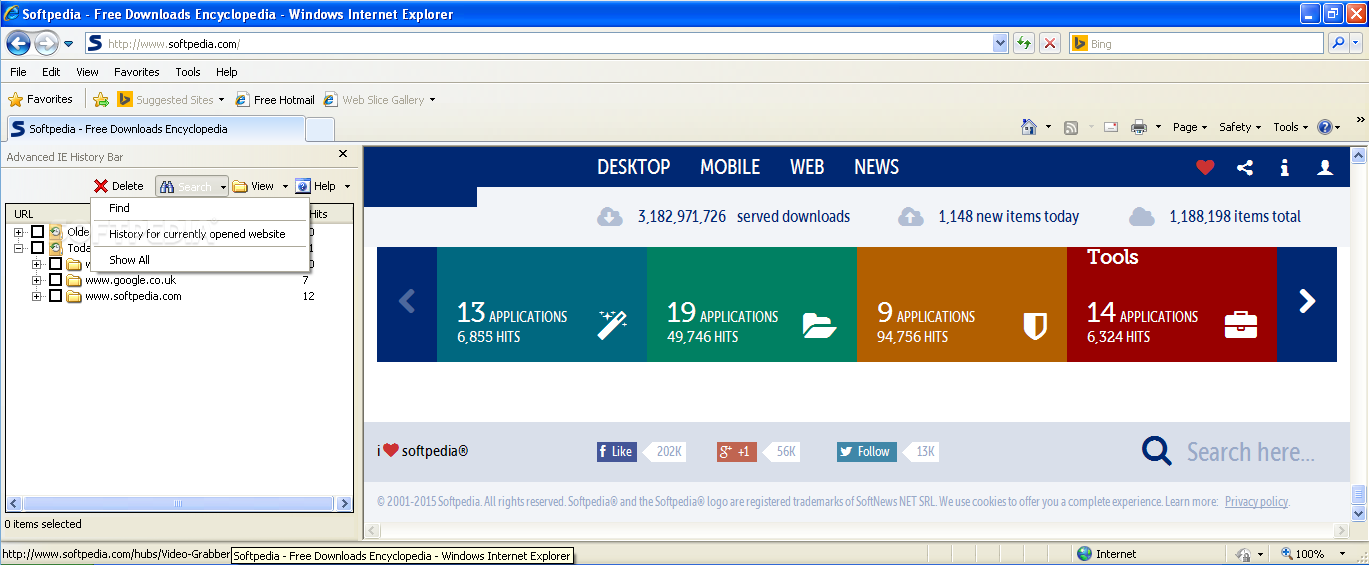Open the search provider dropdown arrow
The height and width of the screenshot is (565, 1369).
(1358, 43)
